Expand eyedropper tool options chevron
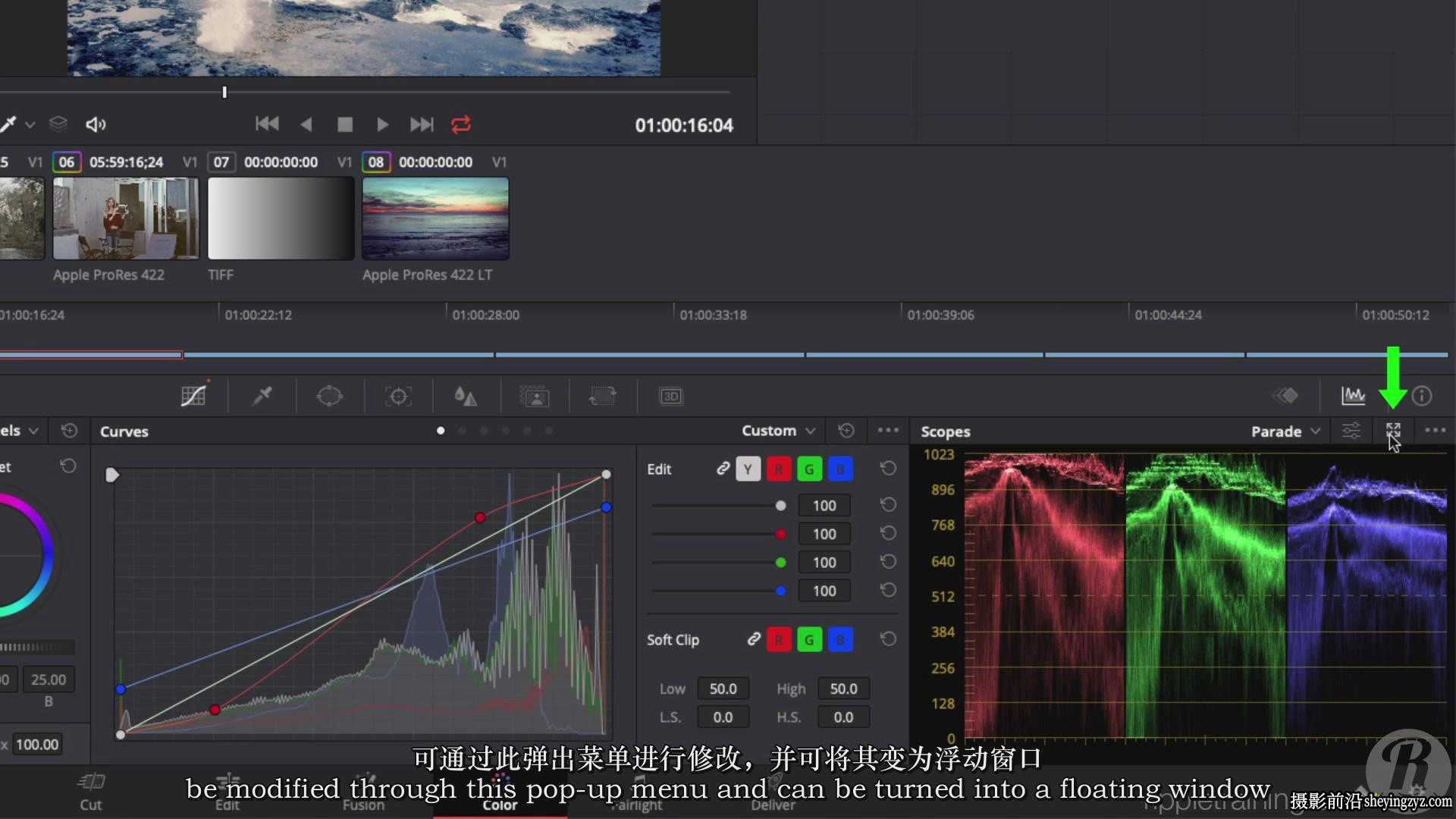The width and height of the screenshot is (1456, 819). point(30,124)
